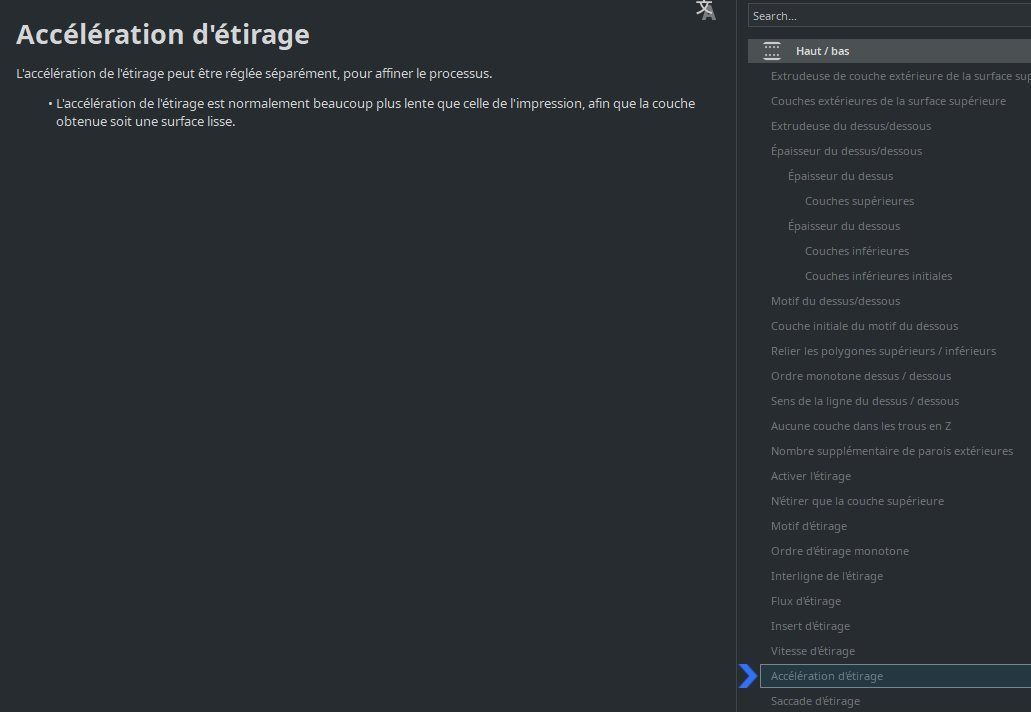Open Activer l'étirage setting
Screen dimensions: 1031x712
click(811, 476)
